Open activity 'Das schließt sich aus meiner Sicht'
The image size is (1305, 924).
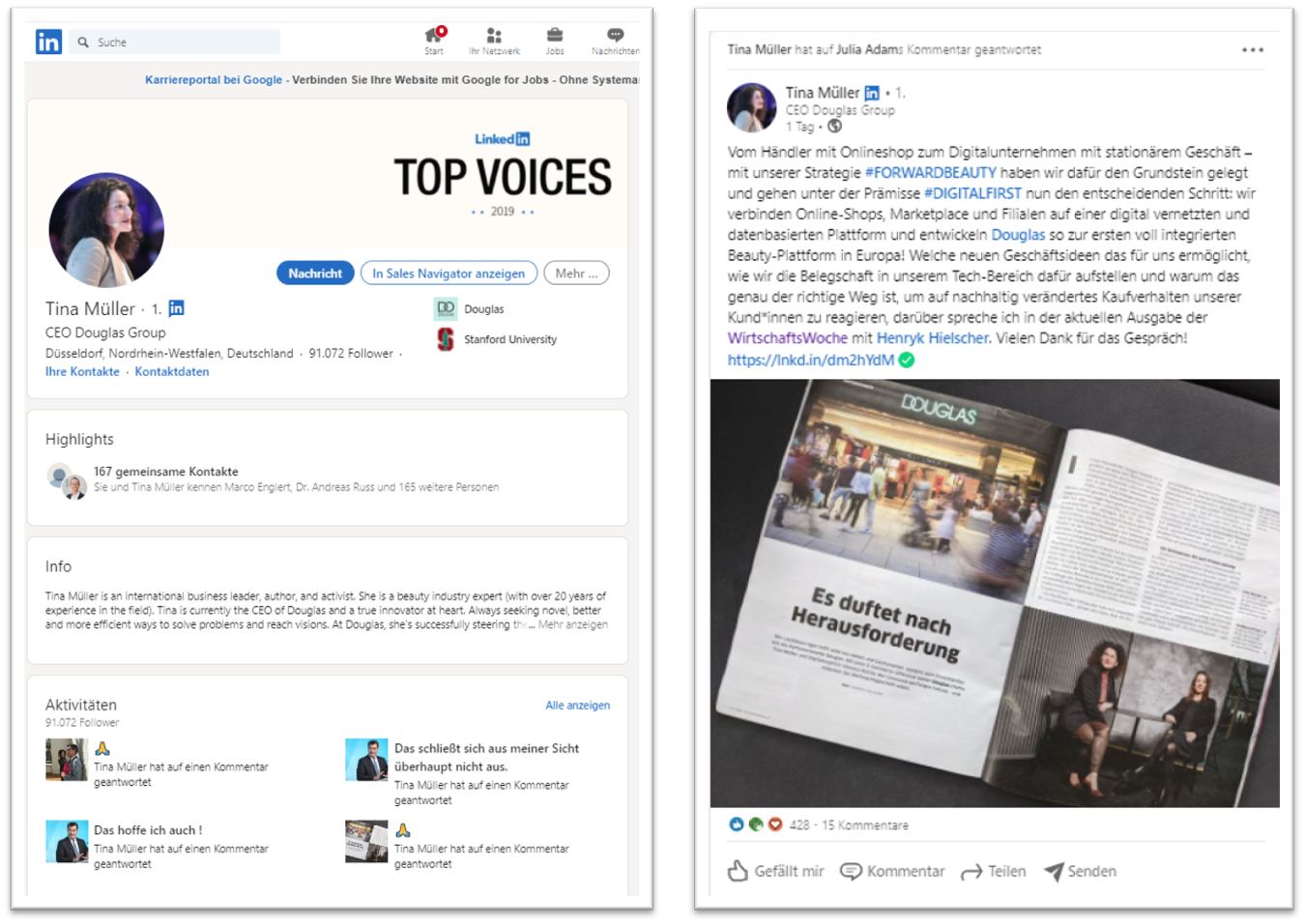pyautogui.click(x=486, y=757)
